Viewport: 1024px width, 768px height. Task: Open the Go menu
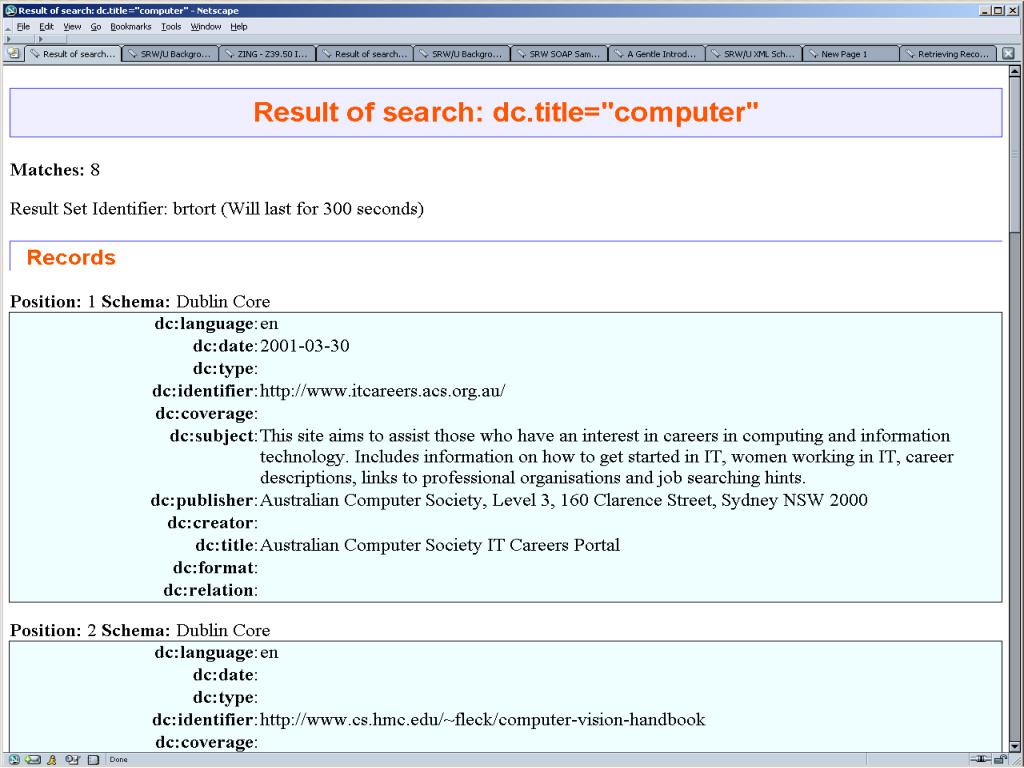click(96, 27)
